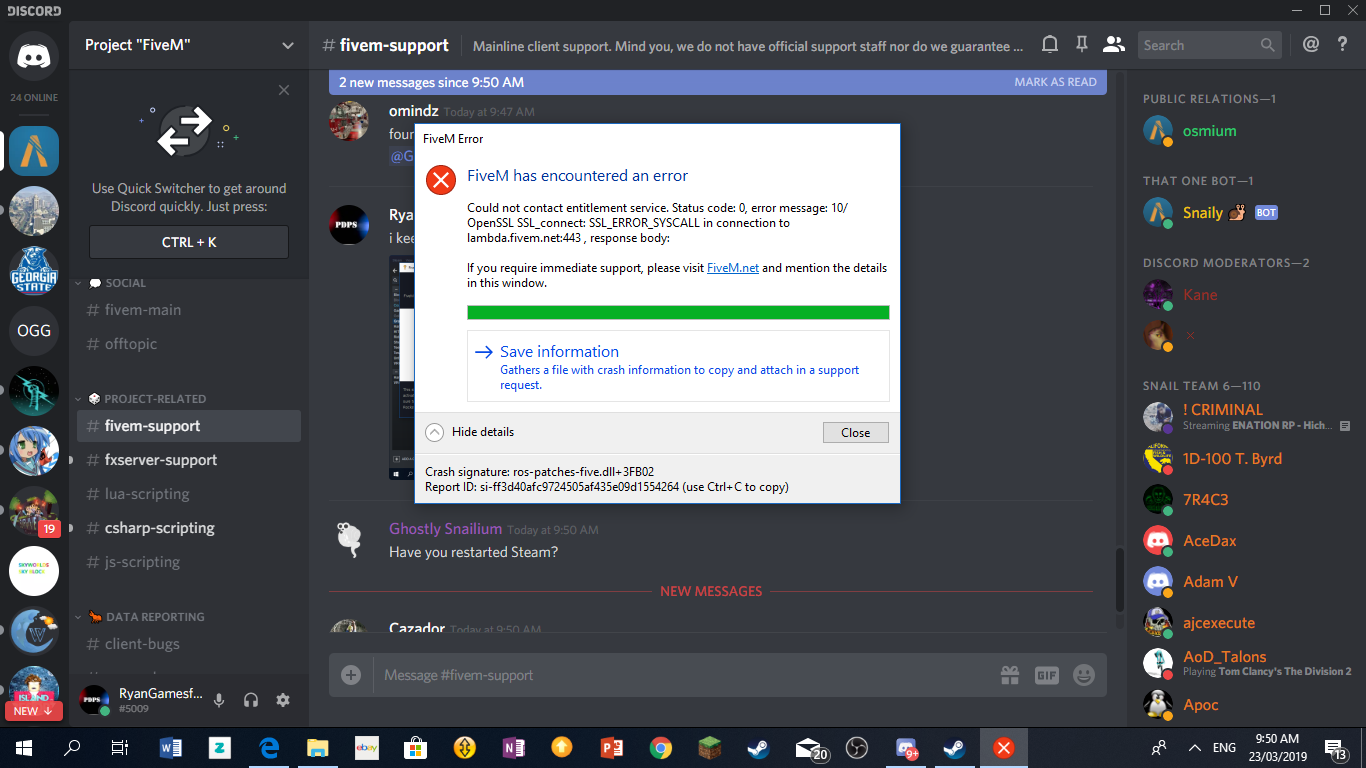Show pinned messages pin icon
Image resolution: width=1366 pixels, height=768 pixels.
1081,44
